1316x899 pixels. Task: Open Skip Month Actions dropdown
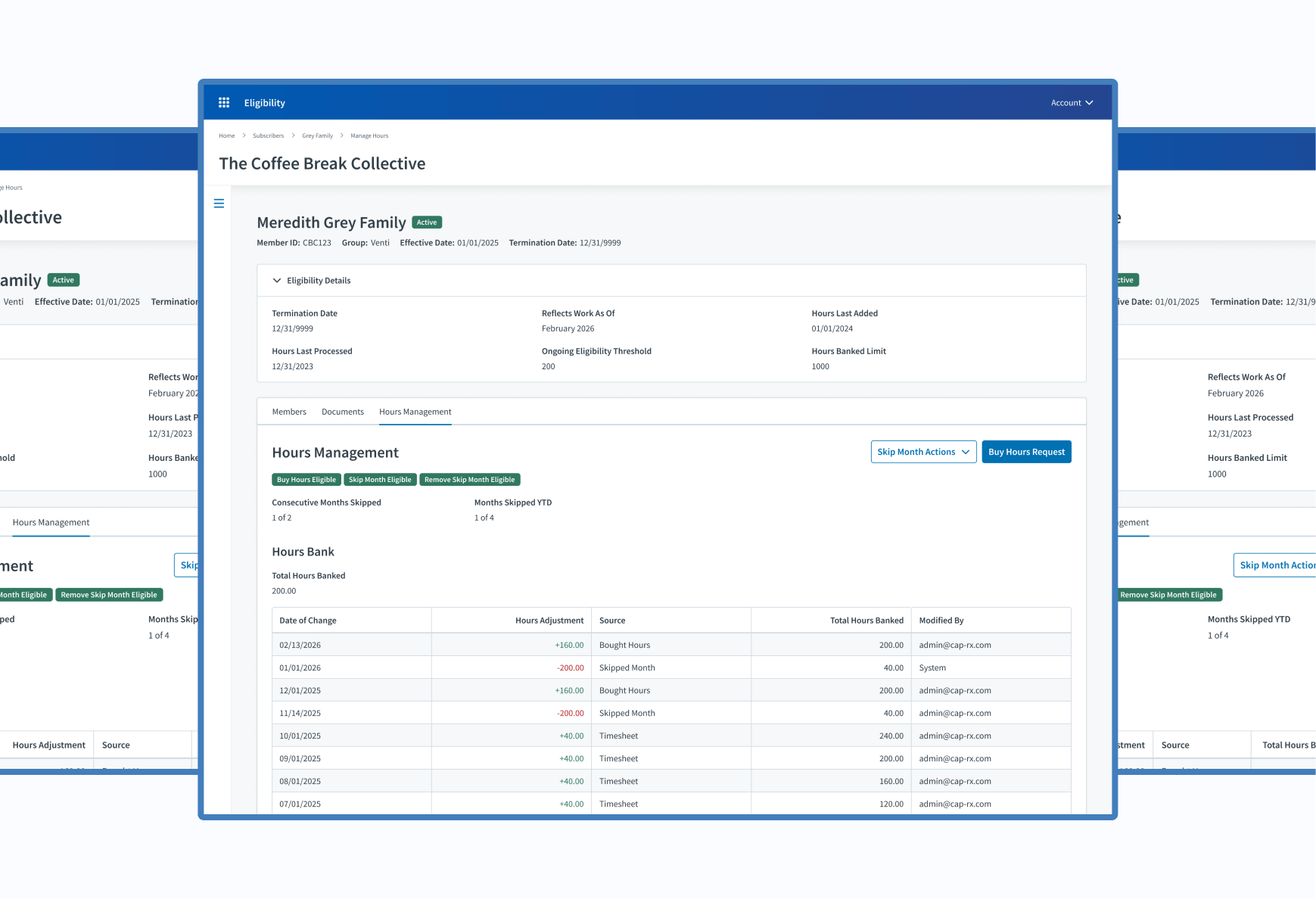tap(923, 452)
